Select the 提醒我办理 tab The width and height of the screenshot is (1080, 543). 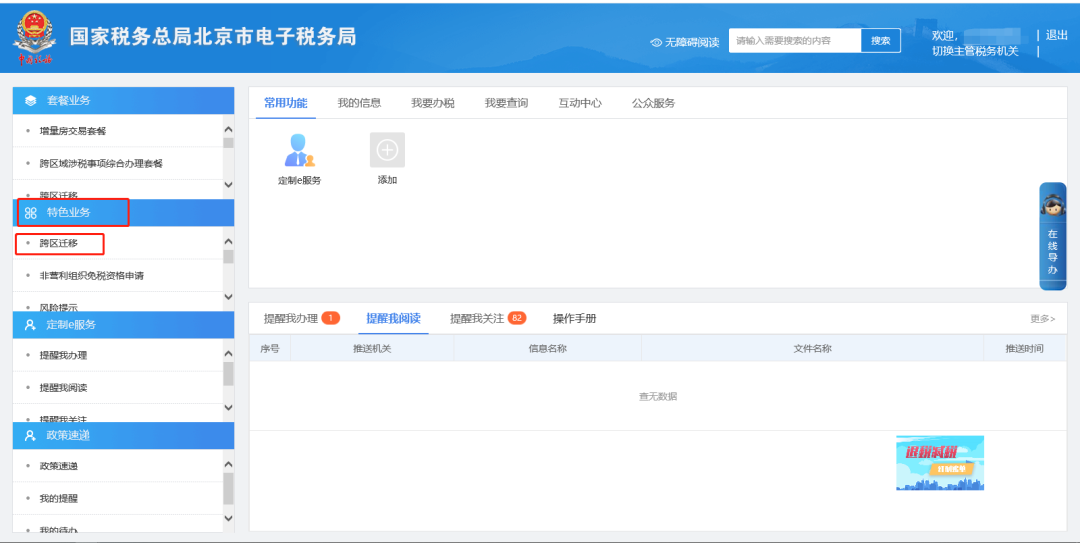coord(291,319)
